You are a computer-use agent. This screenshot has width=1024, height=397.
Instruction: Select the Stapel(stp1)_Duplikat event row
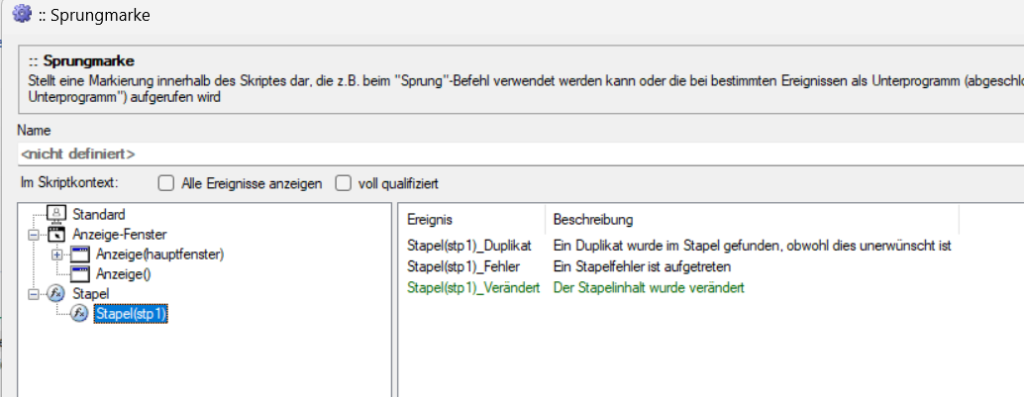tap(679, 246)
